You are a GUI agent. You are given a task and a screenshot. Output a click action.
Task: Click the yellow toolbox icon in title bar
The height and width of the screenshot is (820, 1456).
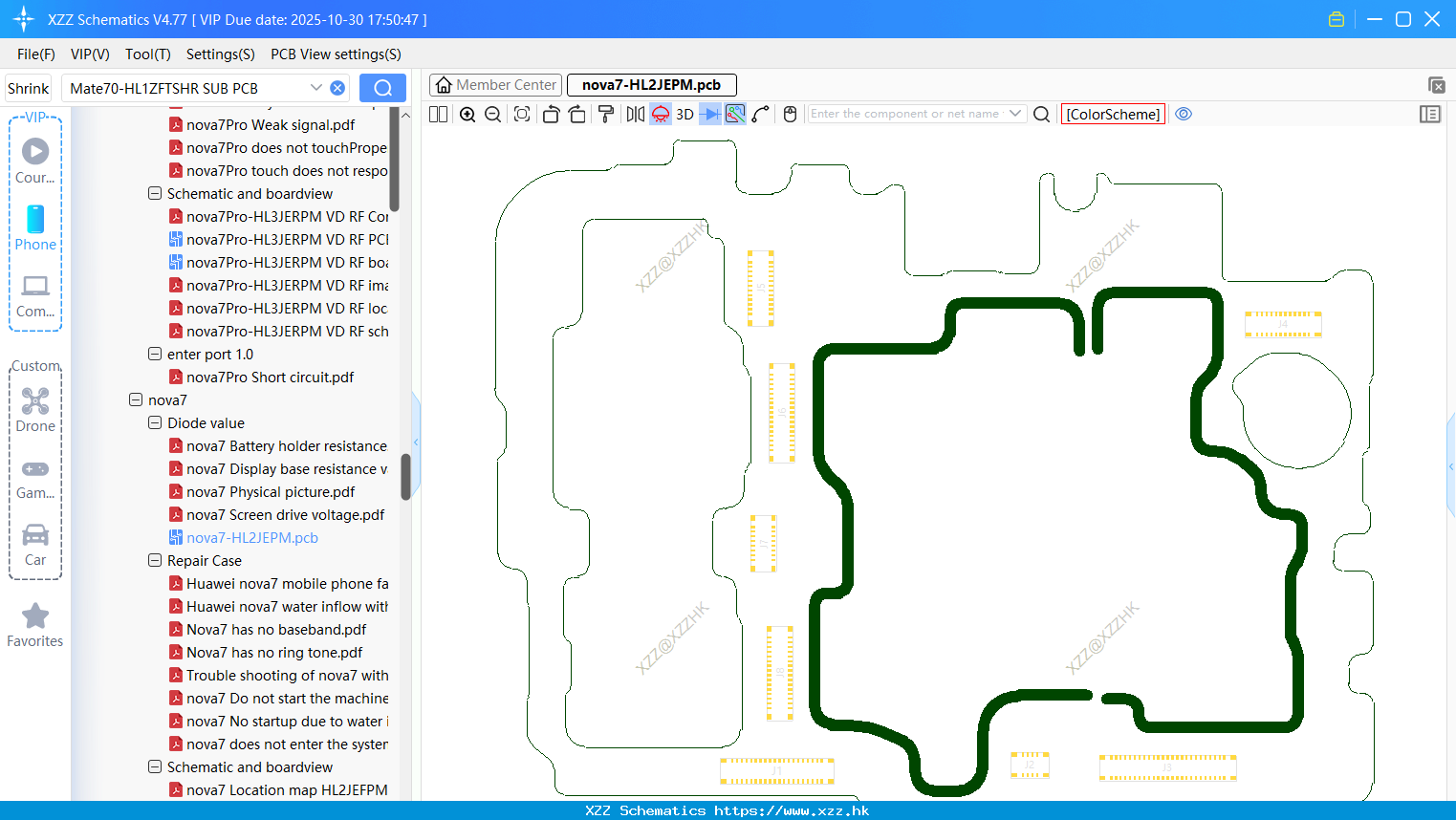(1336, 19)
